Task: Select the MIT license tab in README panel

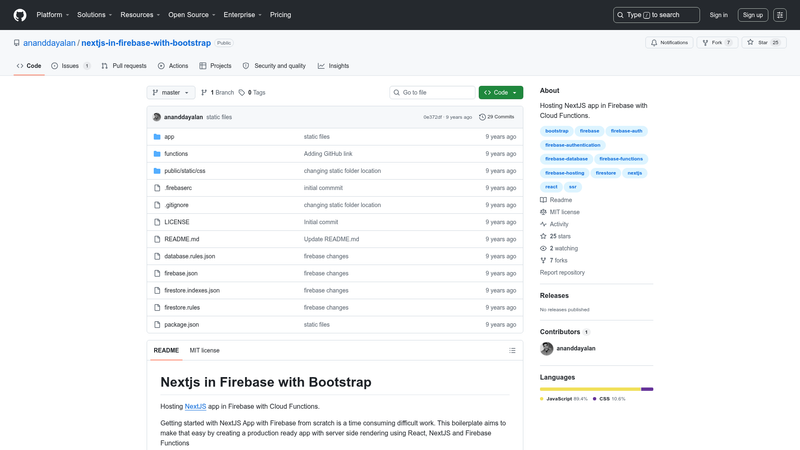Action: 205,351
